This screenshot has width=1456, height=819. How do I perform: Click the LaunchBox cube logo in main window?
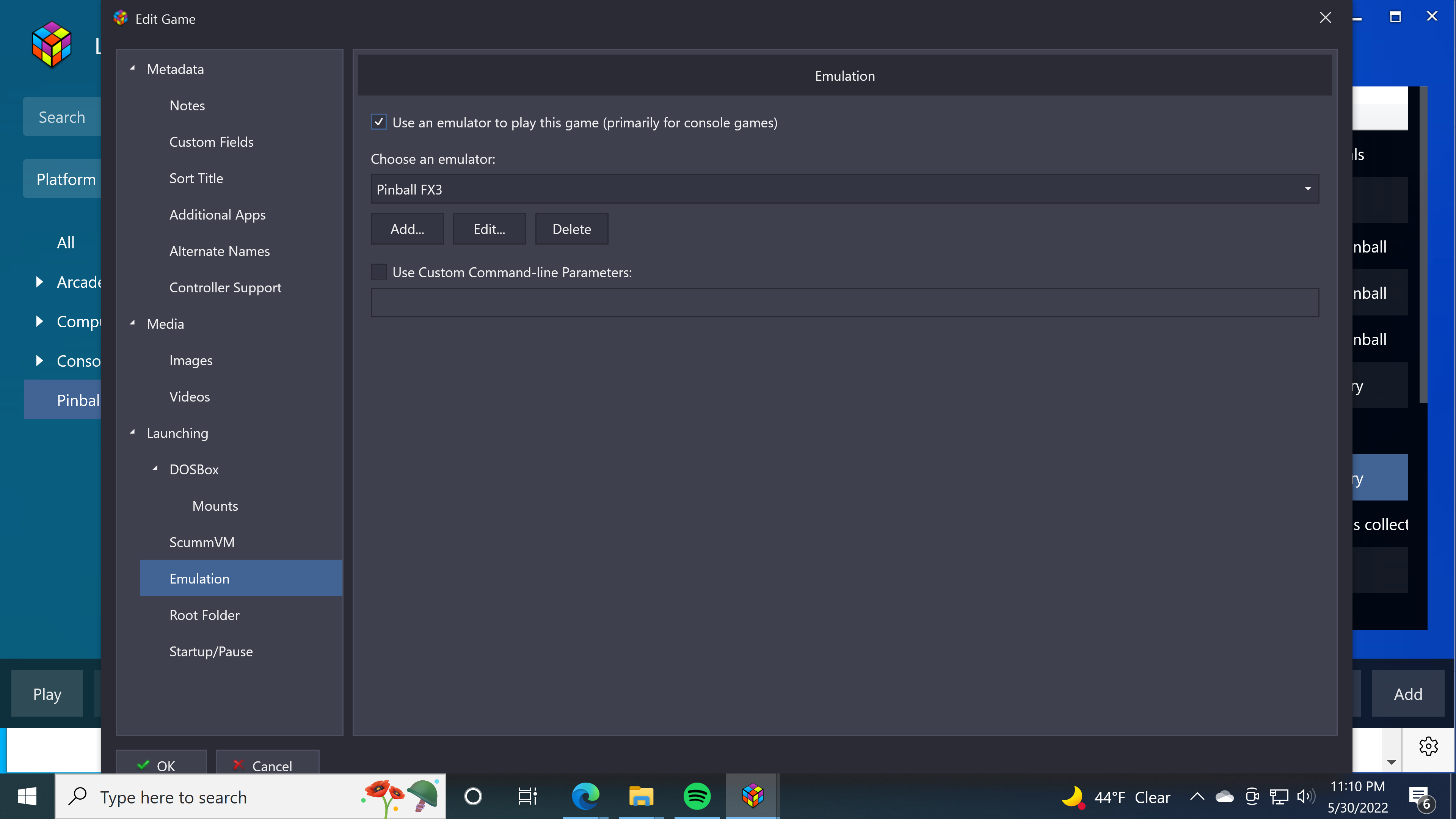[52, 44]
